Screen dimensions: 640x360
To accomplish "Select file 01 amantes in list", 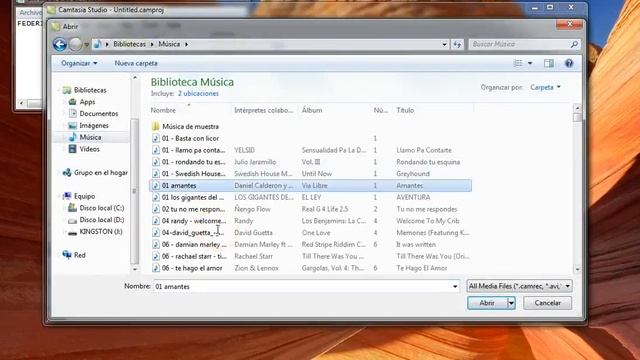I will [311, 186].
